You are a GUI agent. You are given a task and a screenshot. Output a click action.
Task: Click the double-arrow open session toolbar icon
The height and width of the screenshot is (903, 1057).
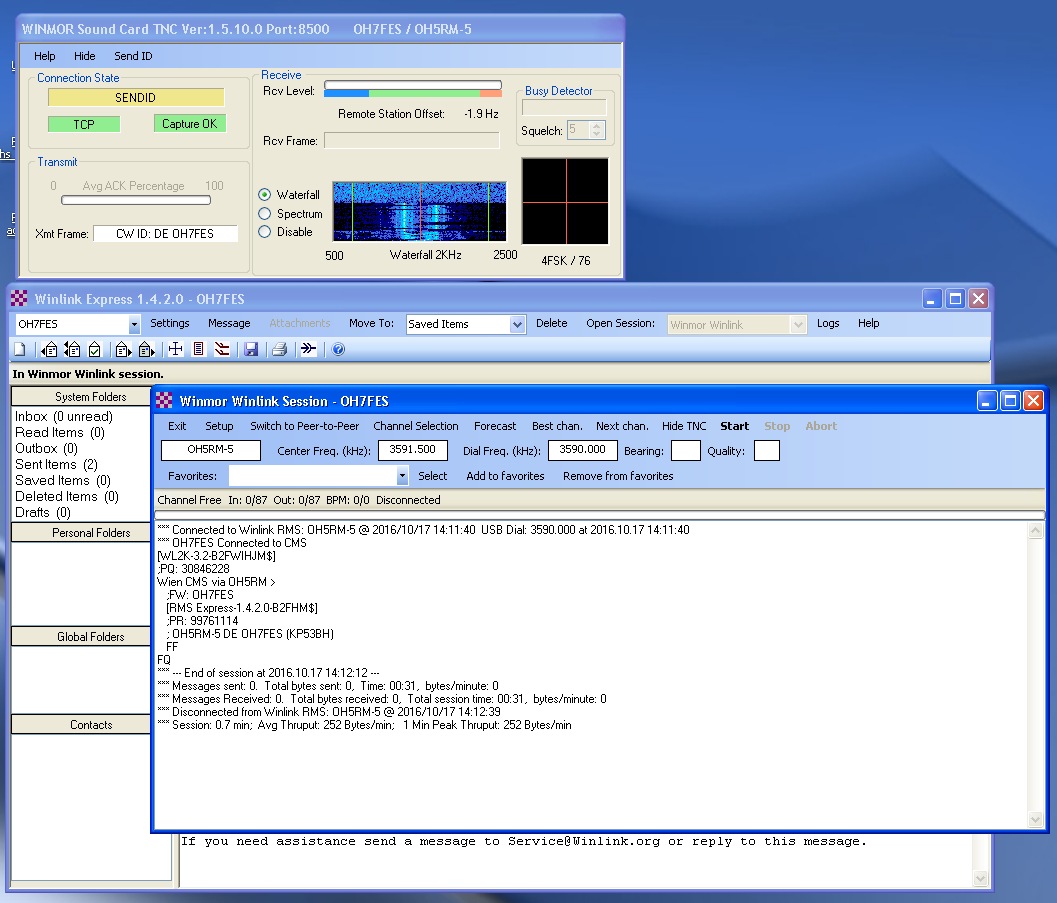309,349
